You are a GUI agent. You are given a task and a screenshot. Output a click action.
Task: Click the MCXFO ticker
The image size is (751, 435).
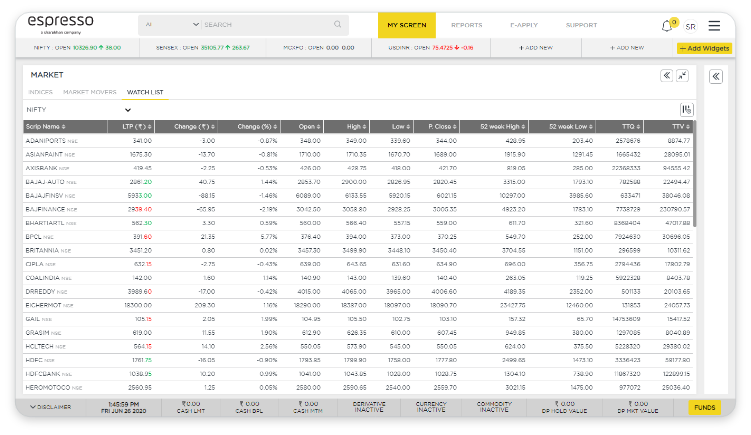pyautogui.click(x=319, y=48)
